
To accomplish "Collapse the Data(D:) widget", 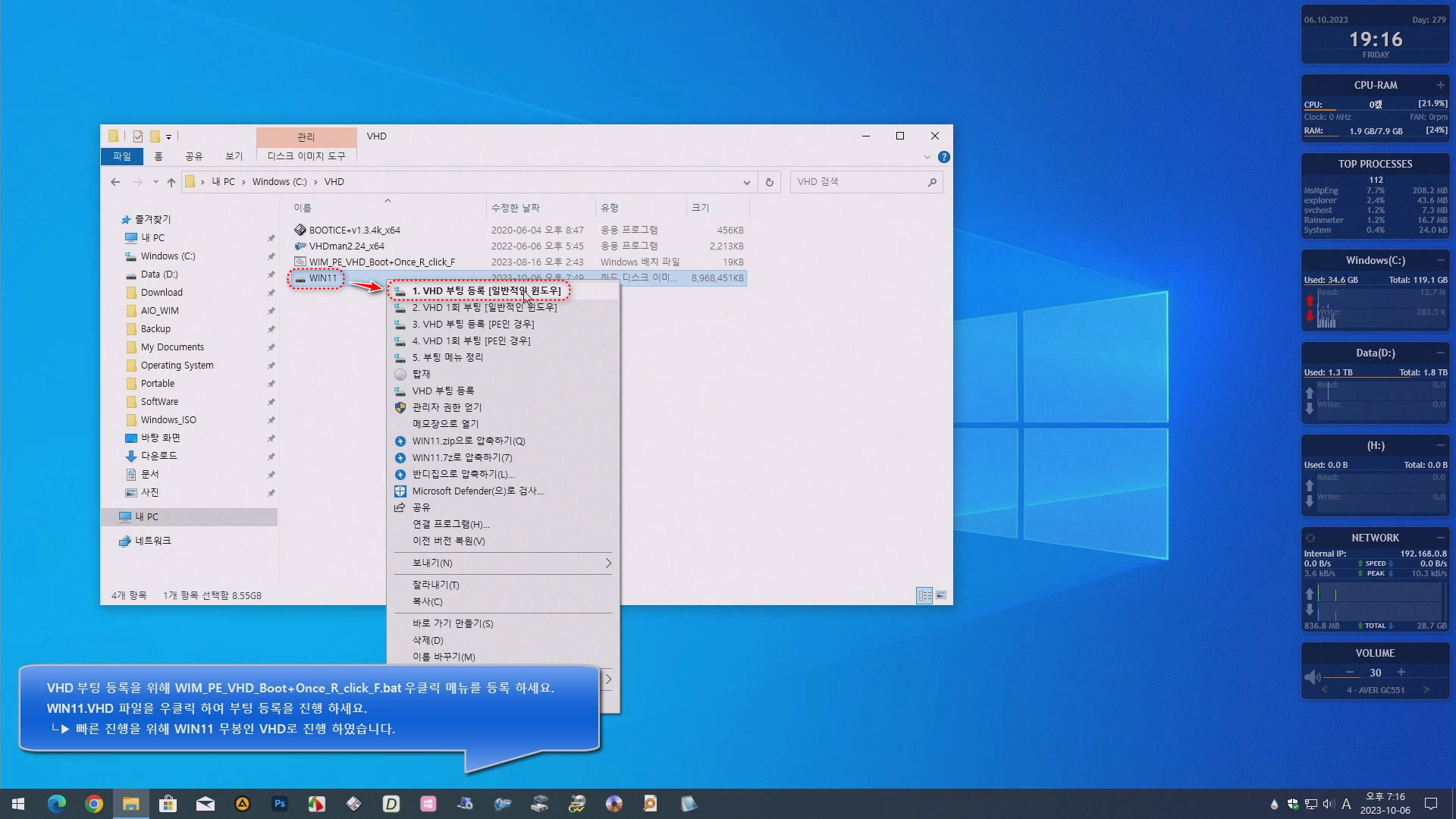I will pos(1440,353).
